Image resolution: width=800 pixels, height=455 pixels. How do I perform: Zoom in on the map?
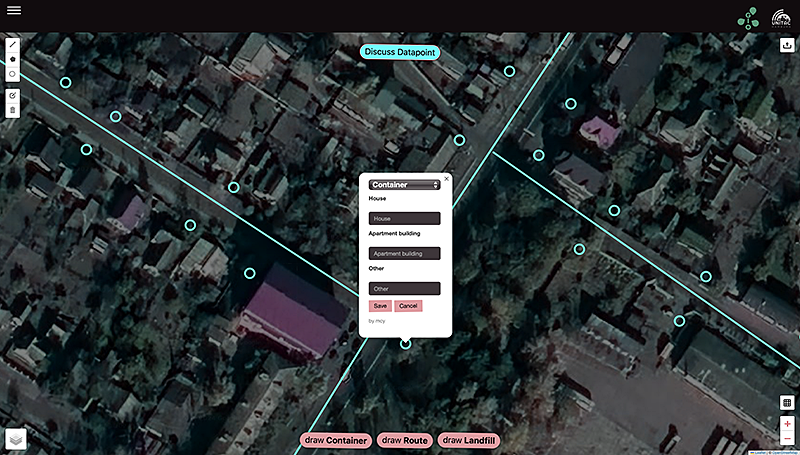pyautogui.click(x=787, y=424)
